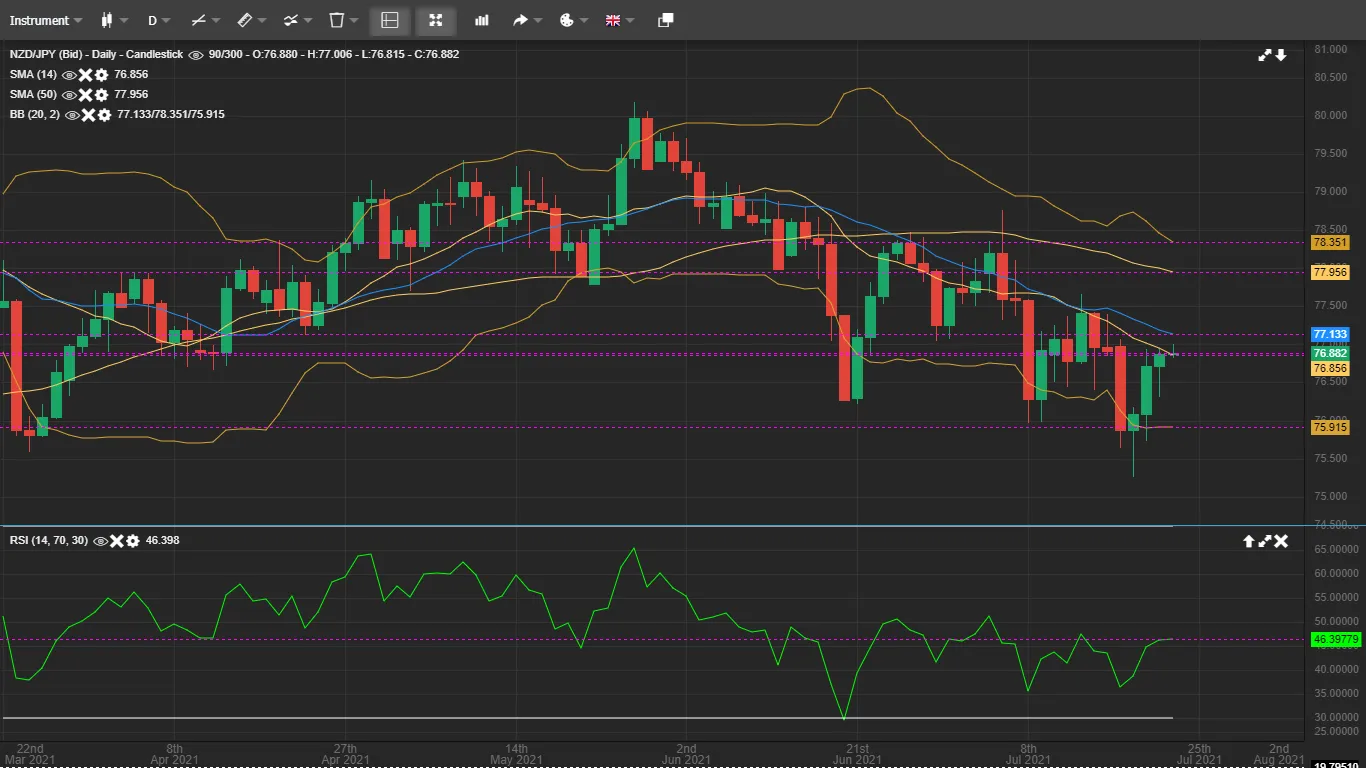Viewport: 1366px width, 768px height.
Task: Toggle the crosshair grid layout button
Action: tap(390, 20)
